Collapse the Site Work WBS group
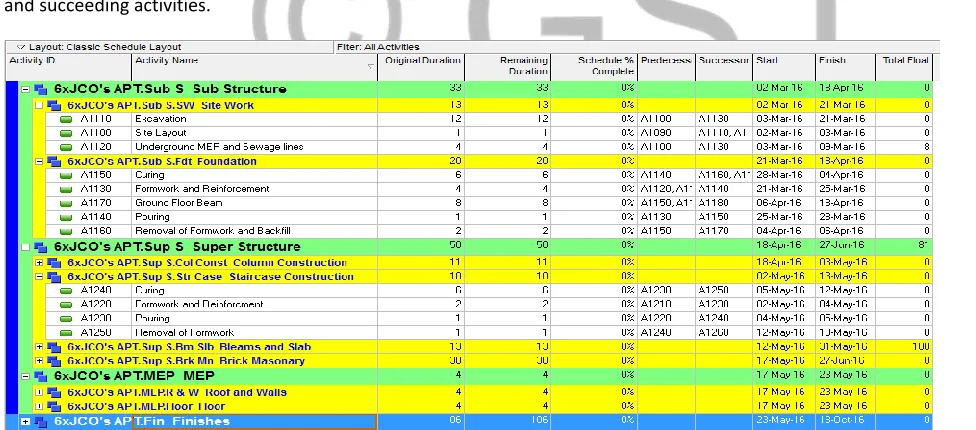The width and height of the screenshot is (976, 430). (x=39, y=105)
